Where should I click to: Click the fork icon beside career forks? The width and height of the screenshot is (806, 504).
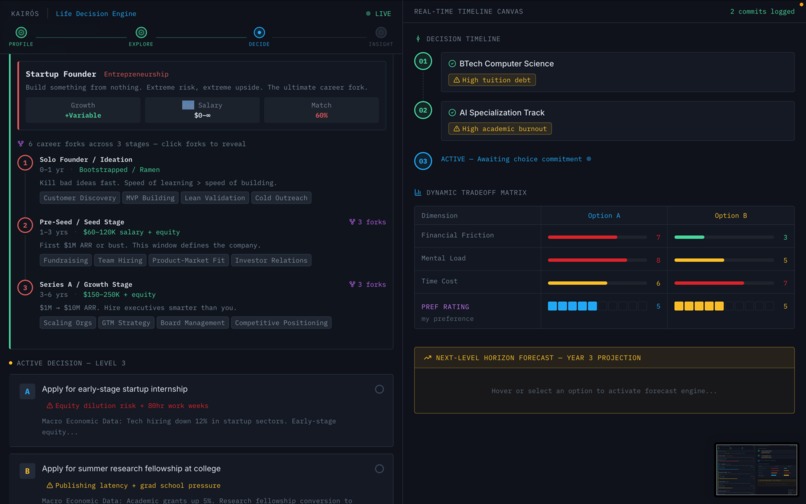click(x=21, y=144)
